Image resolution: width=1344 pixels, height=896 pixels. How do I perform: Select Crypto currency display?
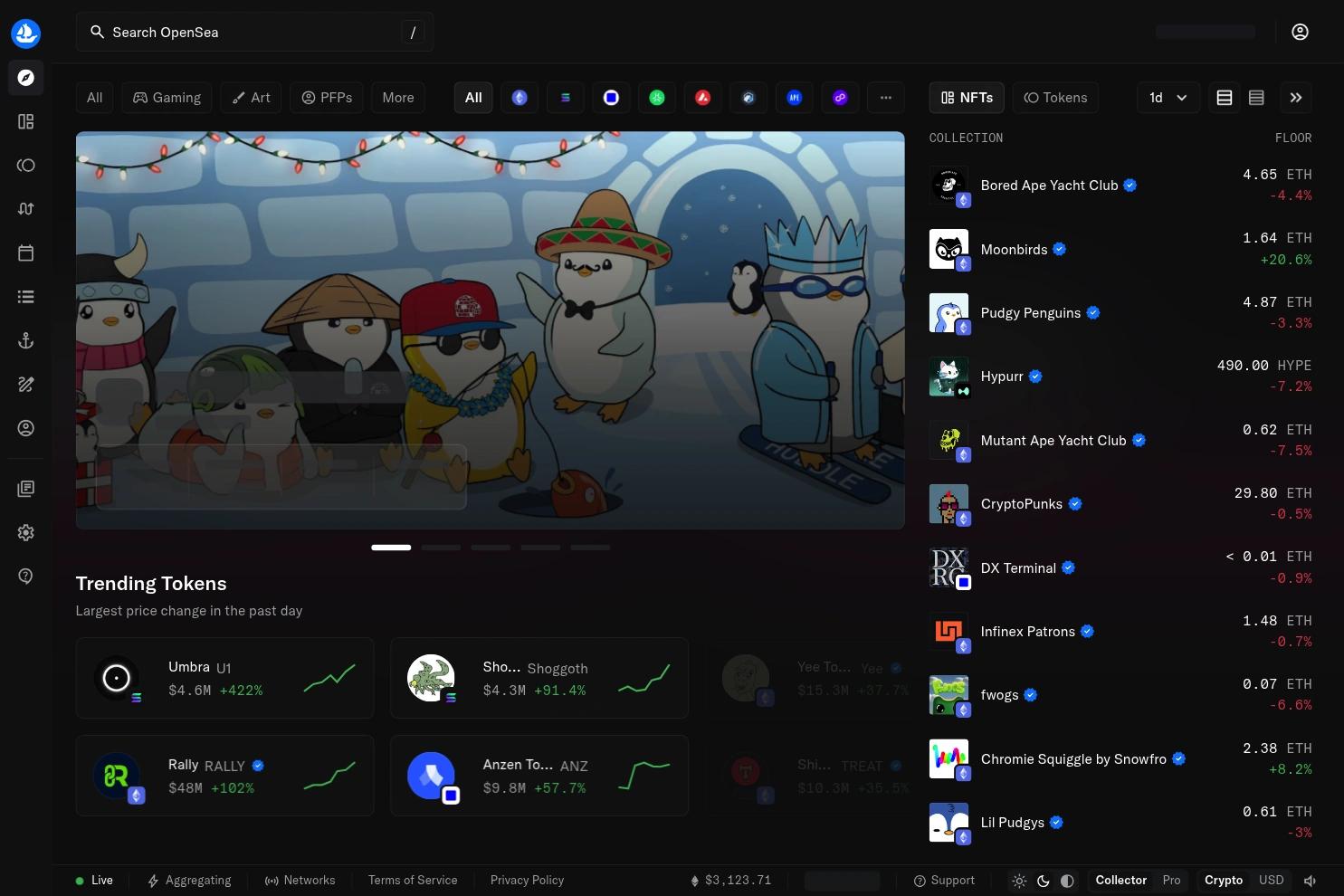[x=1224, y=881]
